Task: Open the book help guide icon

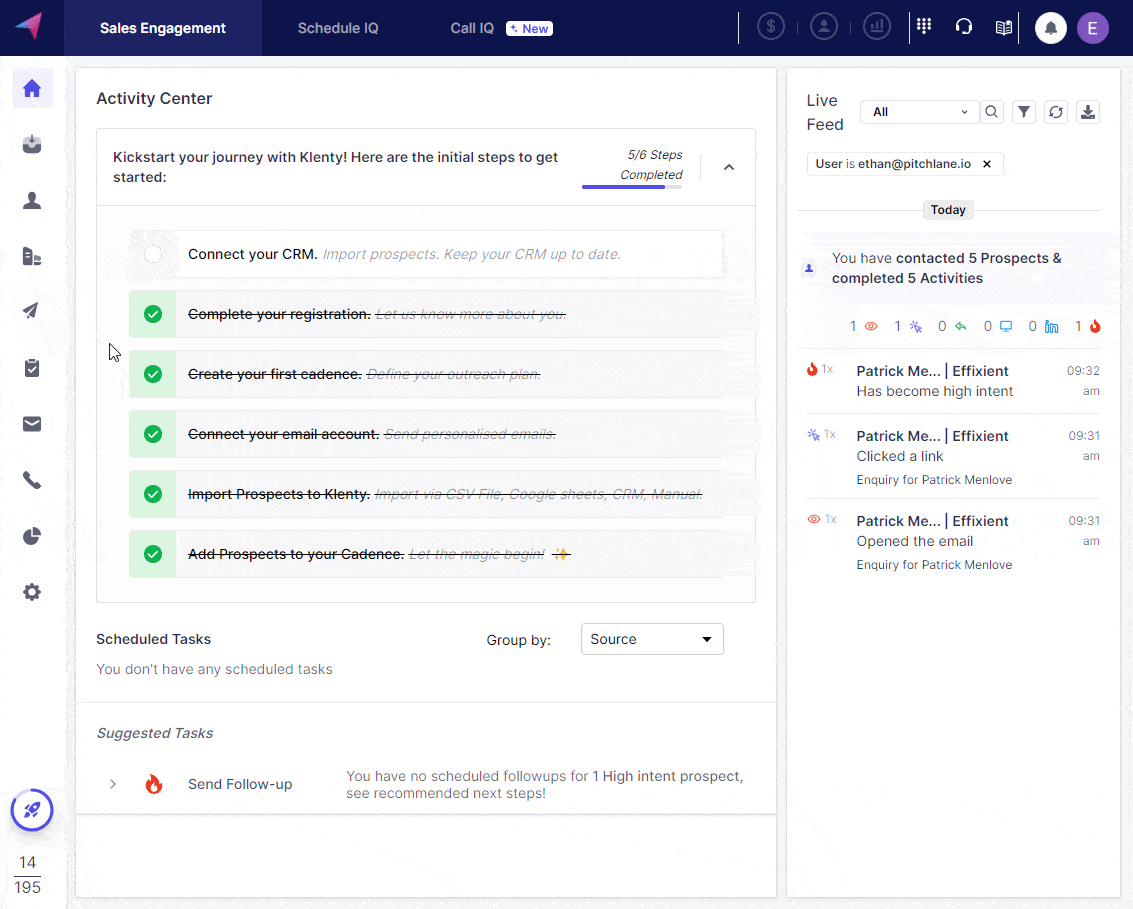Action: click(x=1004, y=27)
